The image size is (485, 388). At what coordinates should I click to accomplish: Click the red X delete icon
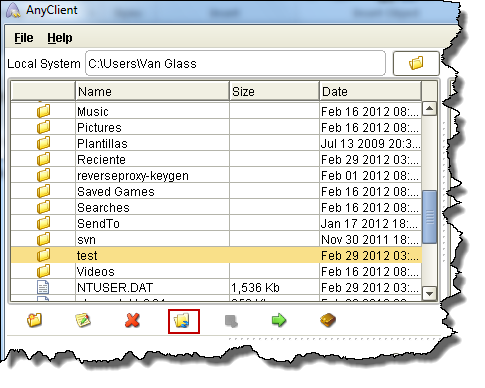(132, 321)
